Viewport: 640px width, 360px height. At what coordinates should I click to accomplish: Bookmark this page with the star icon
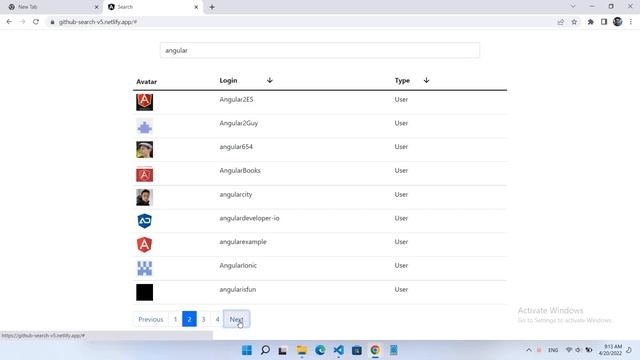(x=574, y=22)
